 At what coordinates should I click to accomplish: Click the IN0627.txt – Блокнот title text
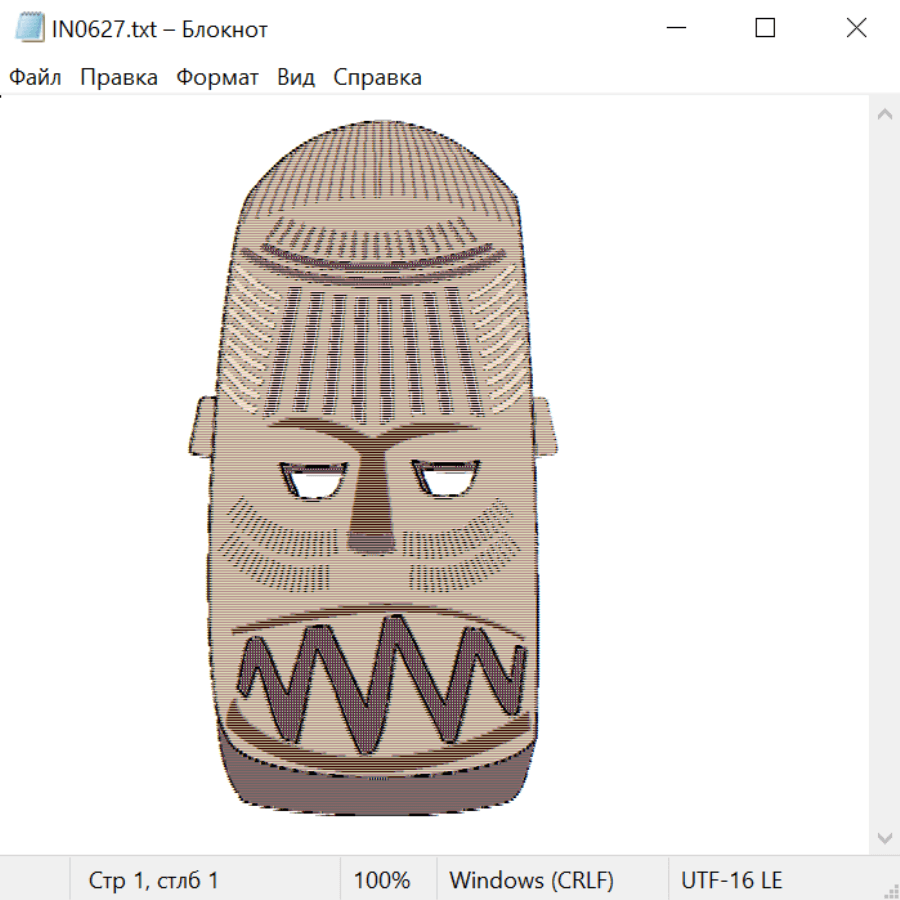coord(160,29)
